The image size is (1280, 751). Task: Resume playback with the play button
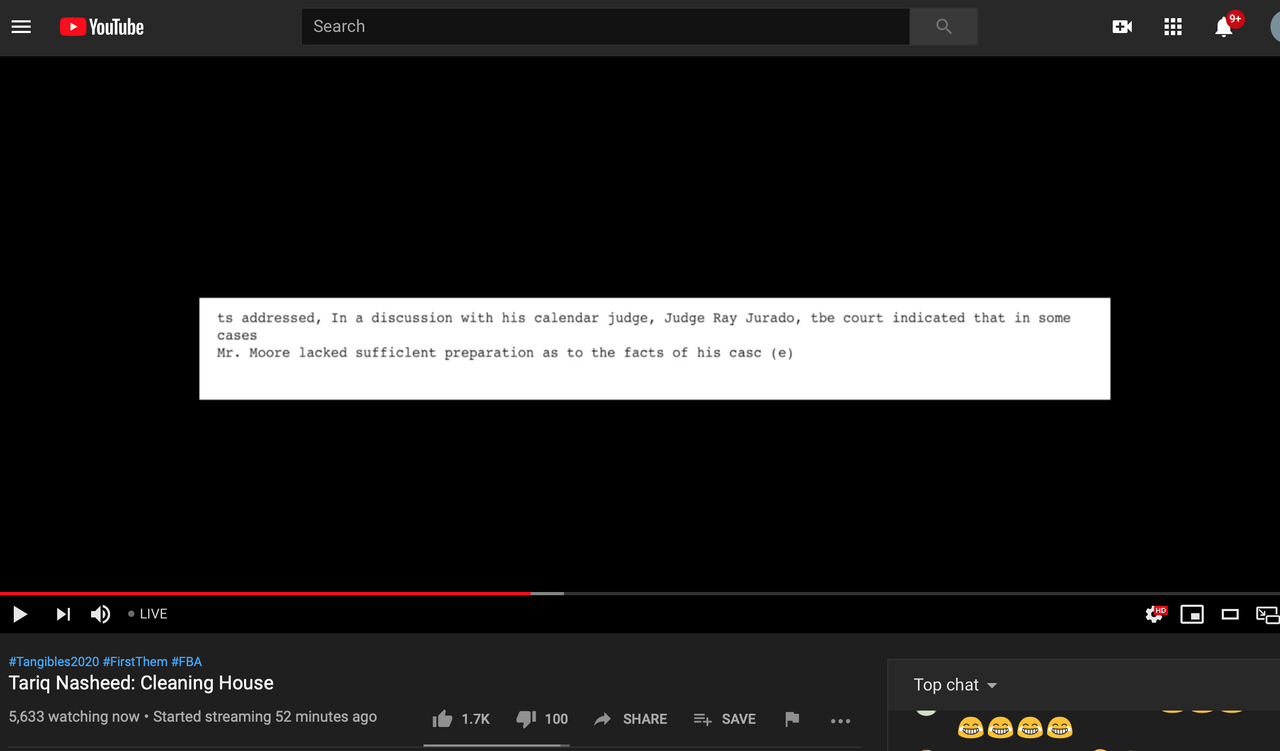pos(20,614)
